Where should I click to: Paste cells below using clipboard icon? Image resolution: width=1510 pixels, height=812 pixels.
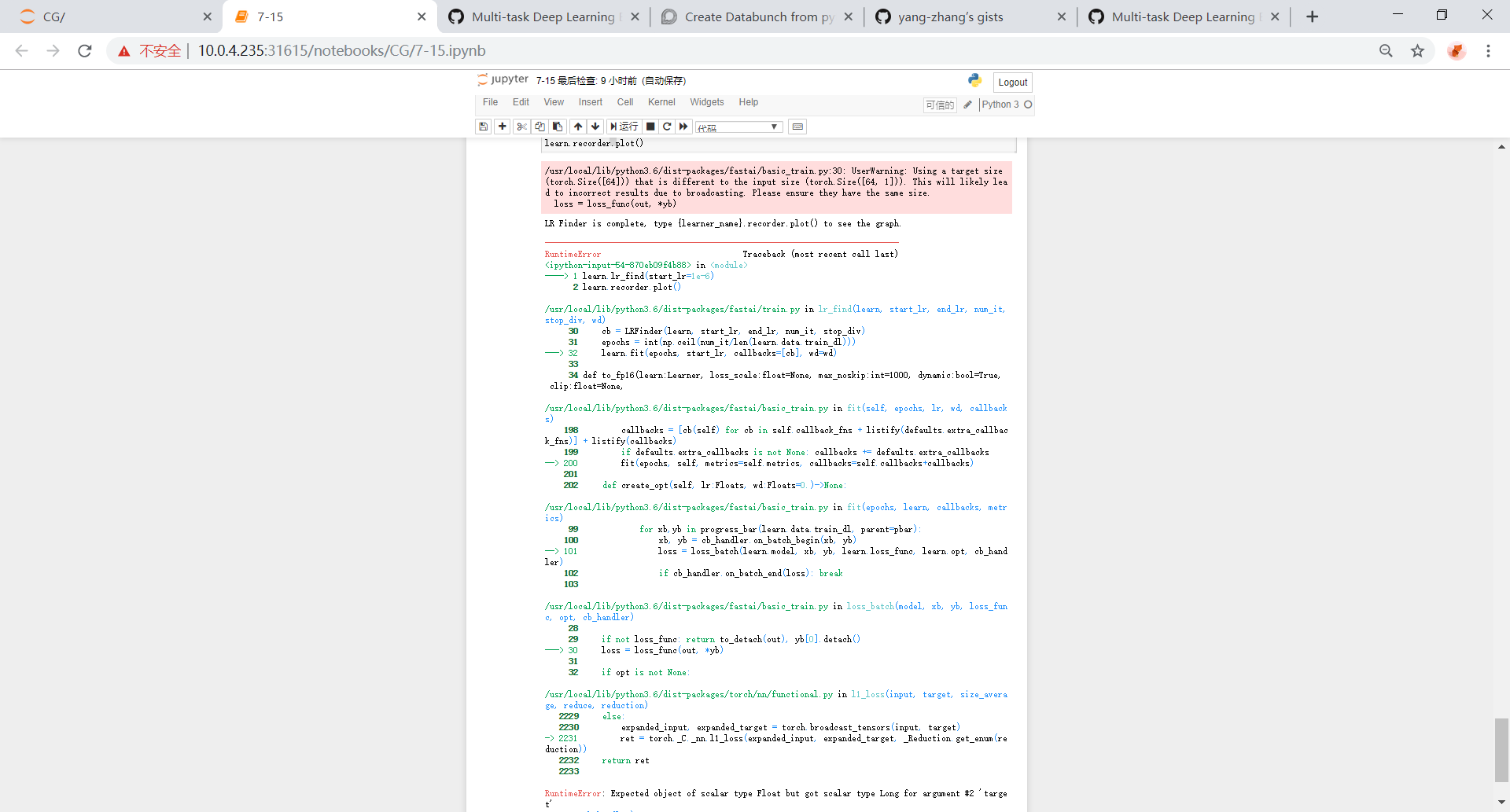[558, 127]
